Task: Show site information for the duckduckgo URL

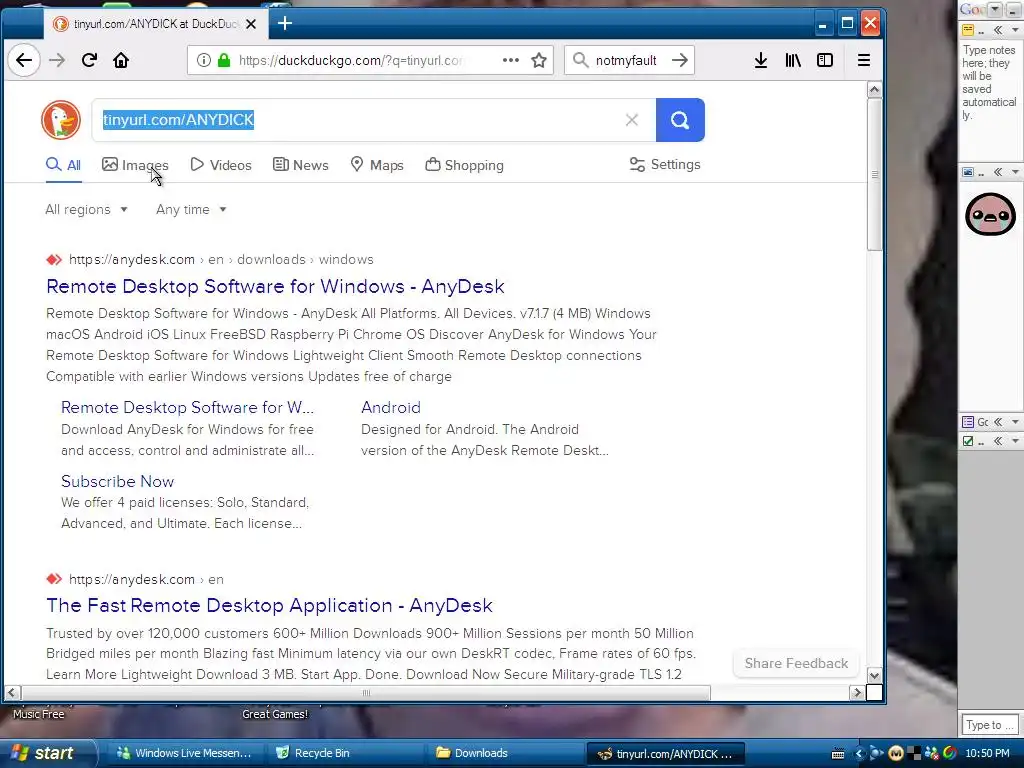Action: tap(204, 61)
